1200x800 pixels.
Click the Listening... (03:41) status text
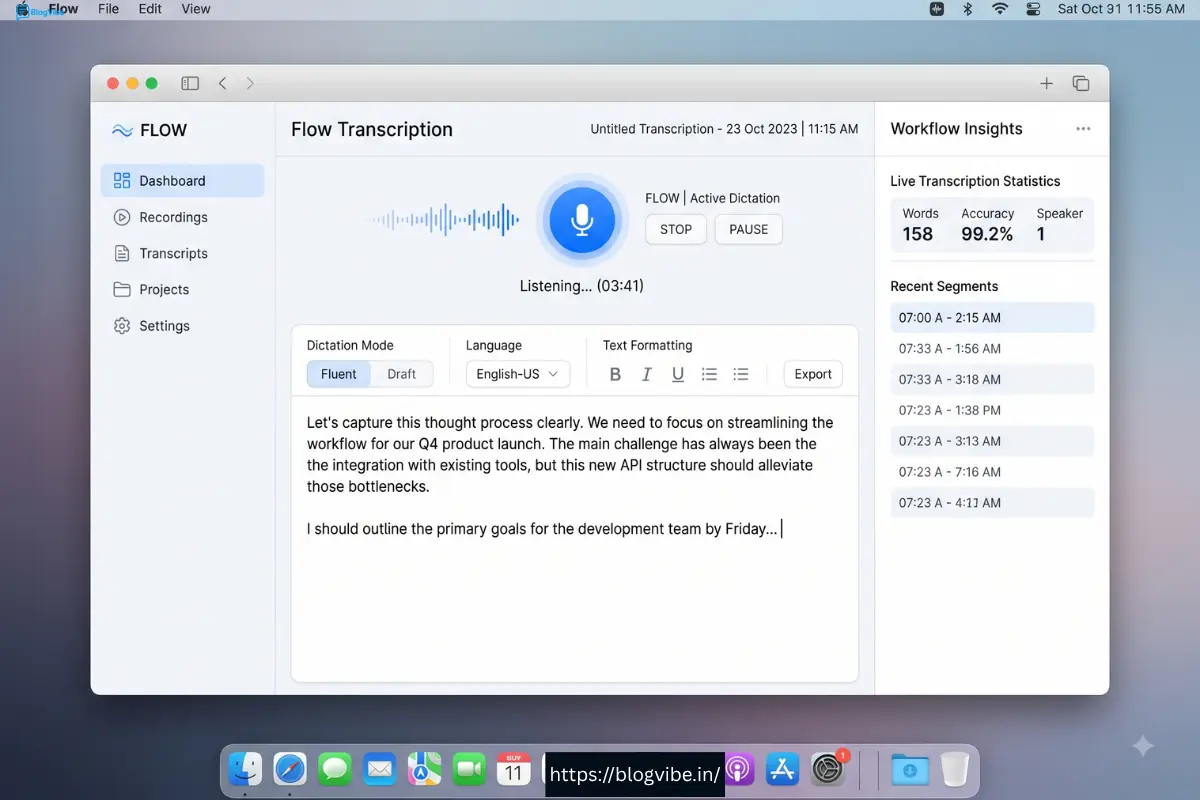[x=582, y=286]
